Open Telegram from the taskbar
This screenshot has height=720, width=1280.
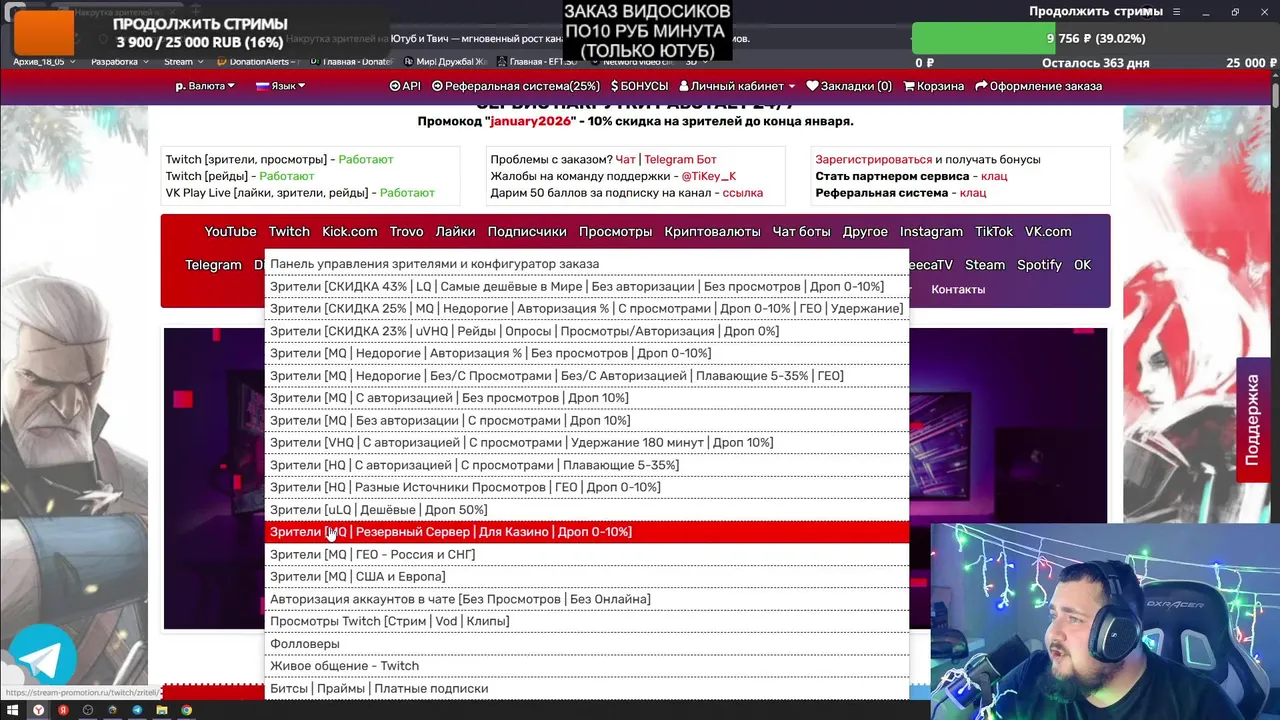click(137, 710)
